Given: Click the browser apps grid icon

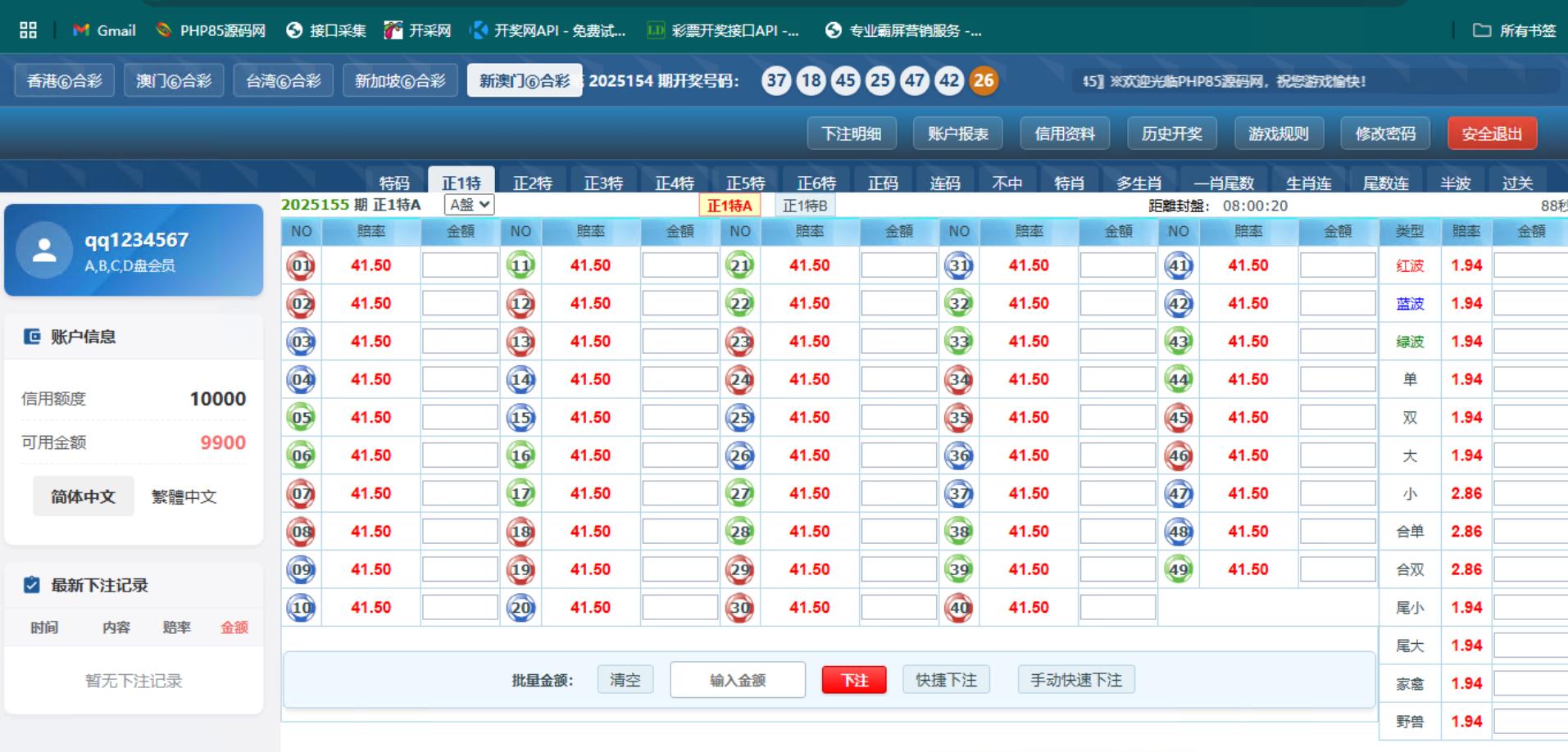Looking at the screenshot, I should [29, 30].
